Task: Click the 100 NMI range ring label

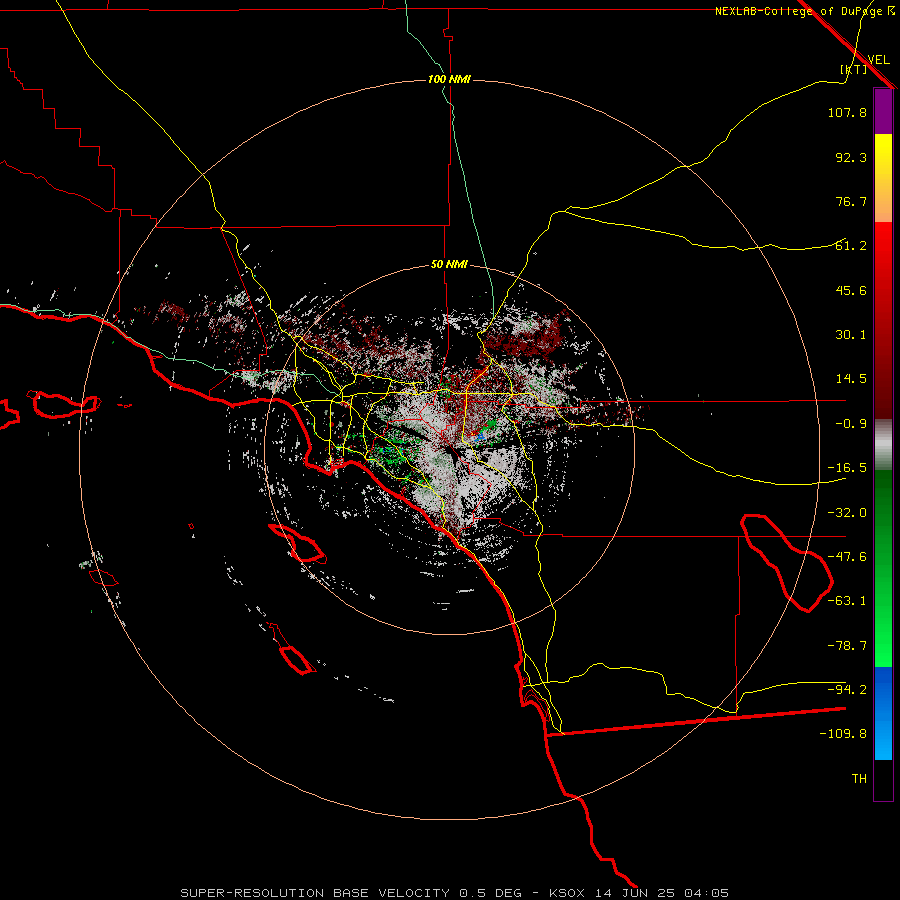Action: (449, 79)
